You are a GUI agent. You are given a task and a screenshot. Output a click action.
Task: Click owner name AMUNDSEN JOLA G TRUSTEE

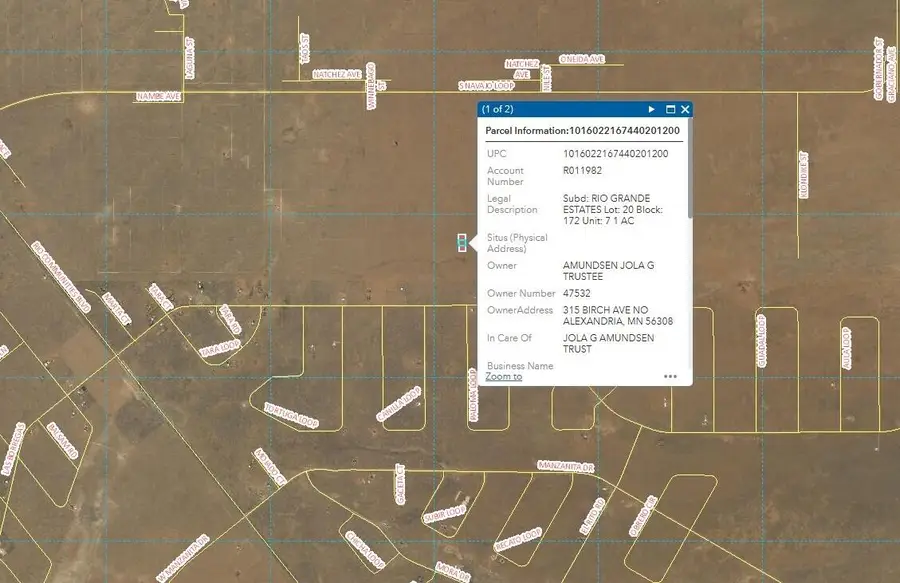click(x=608, y=271)
